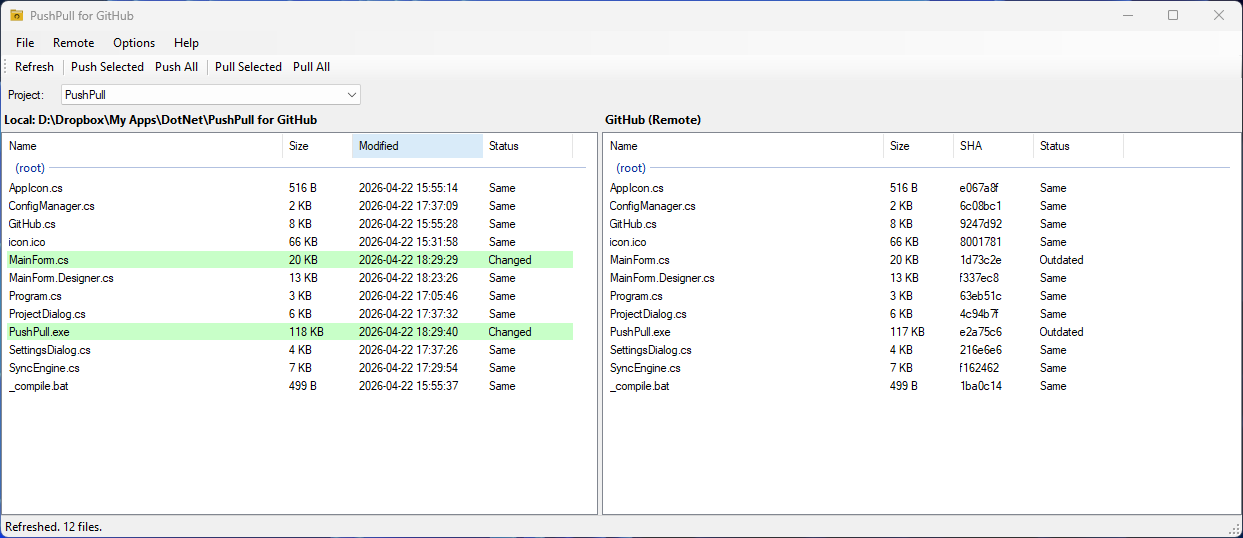The width and height of the screenshot is (1243, 538).
Task: Sort remote files by SHA column
Action: [992, 146]
